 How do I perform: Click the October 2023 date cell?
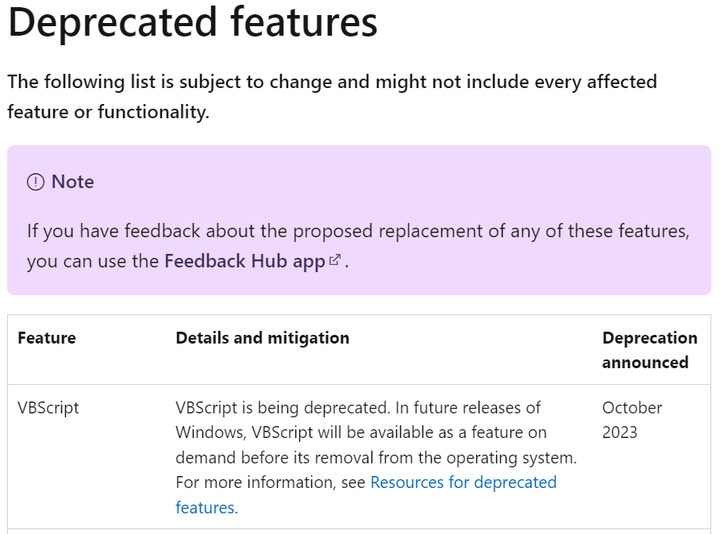click(632, 420)
